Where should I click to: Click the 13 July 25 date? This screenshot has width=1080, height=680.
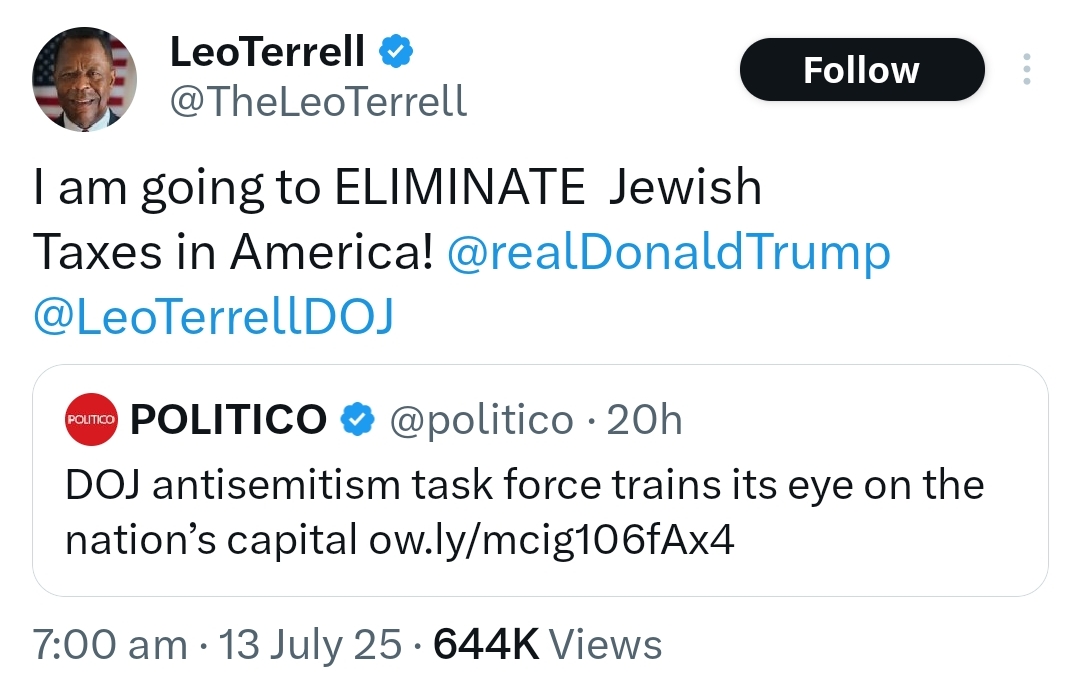(310, 645)
